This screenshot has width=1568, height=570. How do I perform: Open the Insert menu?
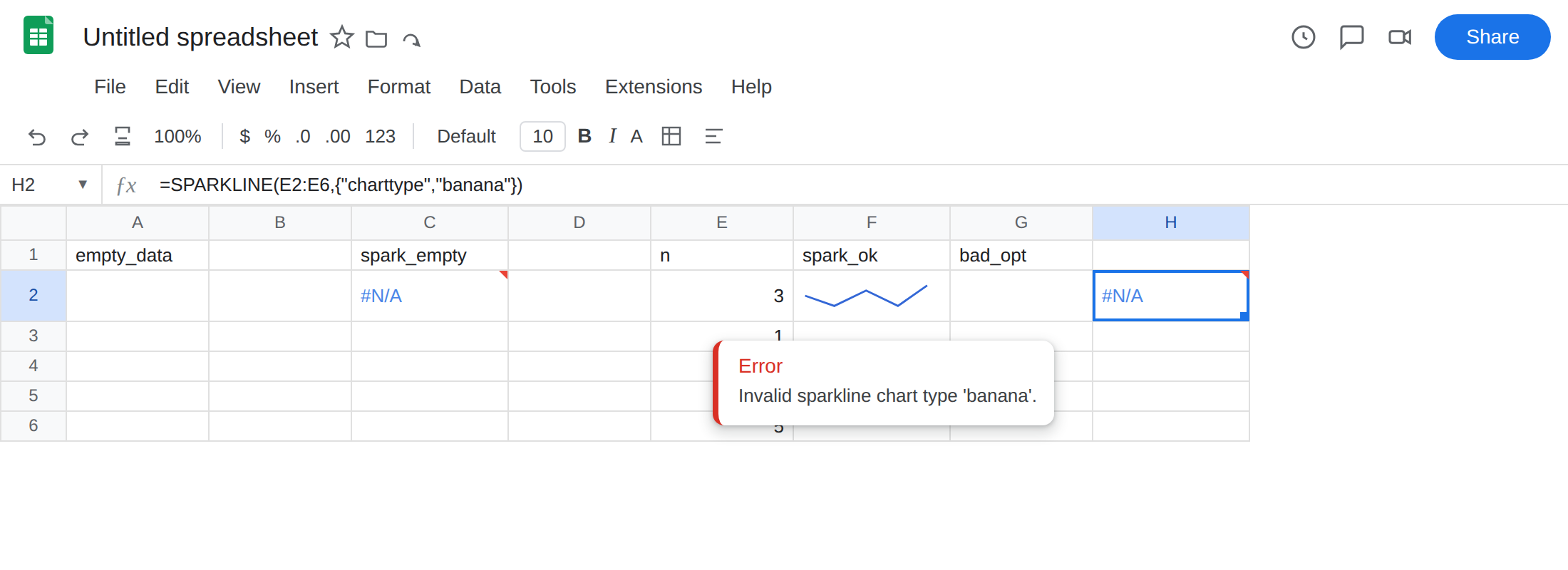point(314,87)
